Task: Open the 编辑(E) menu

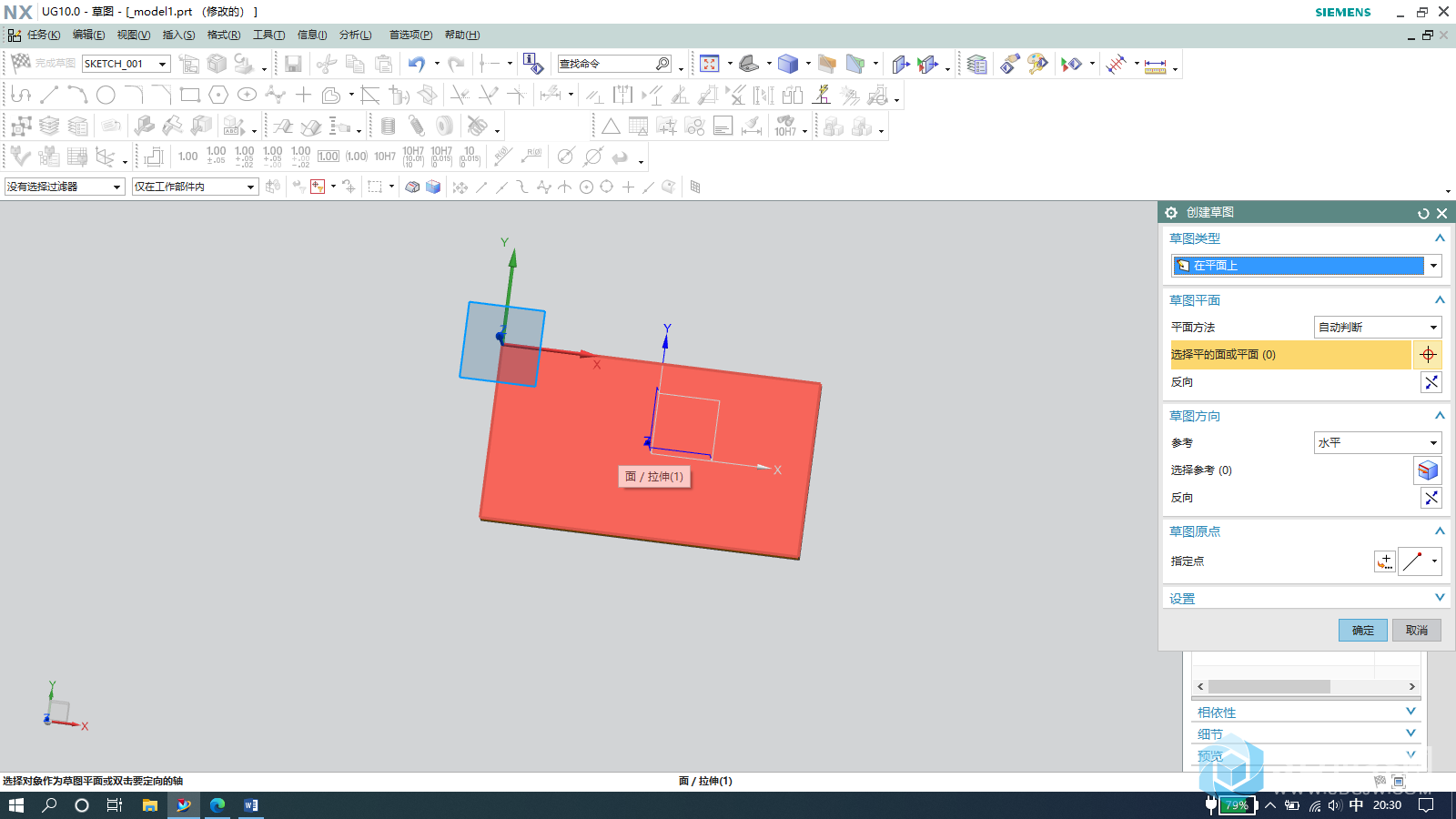Action: 88,35
